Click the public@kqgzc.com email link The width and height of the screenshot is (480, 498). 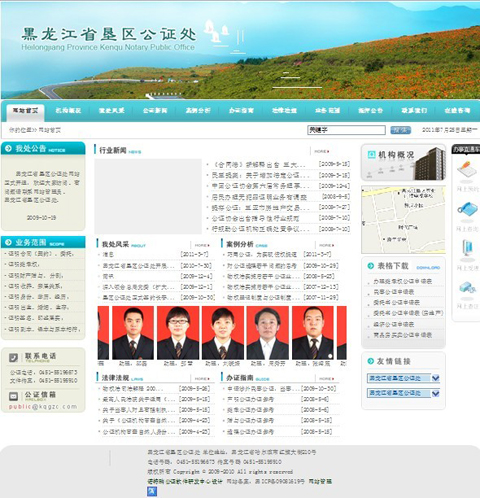pyautogui.click(x=43, y=407)
